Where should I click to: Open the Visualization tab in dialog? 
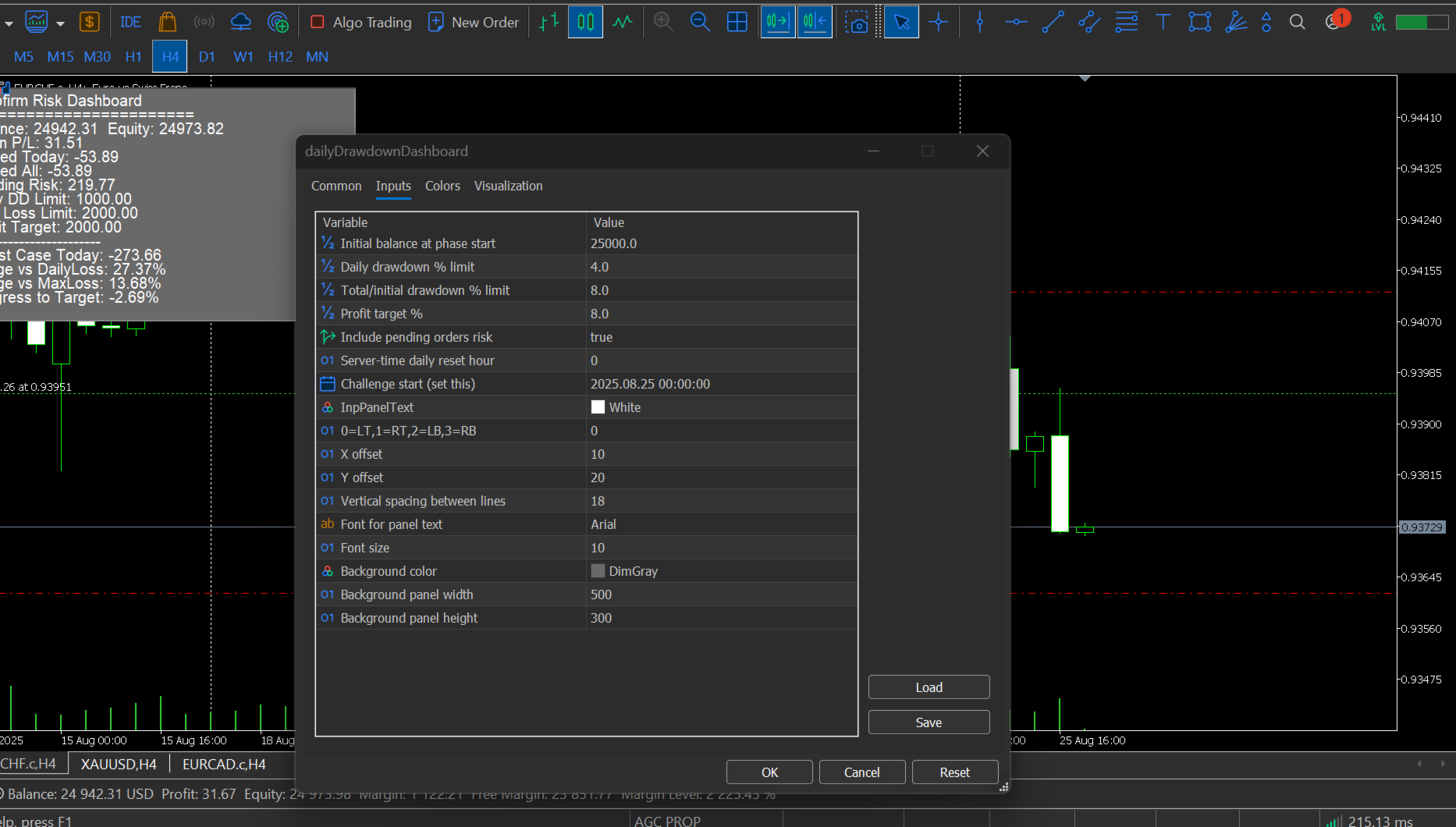click(508, 186)
